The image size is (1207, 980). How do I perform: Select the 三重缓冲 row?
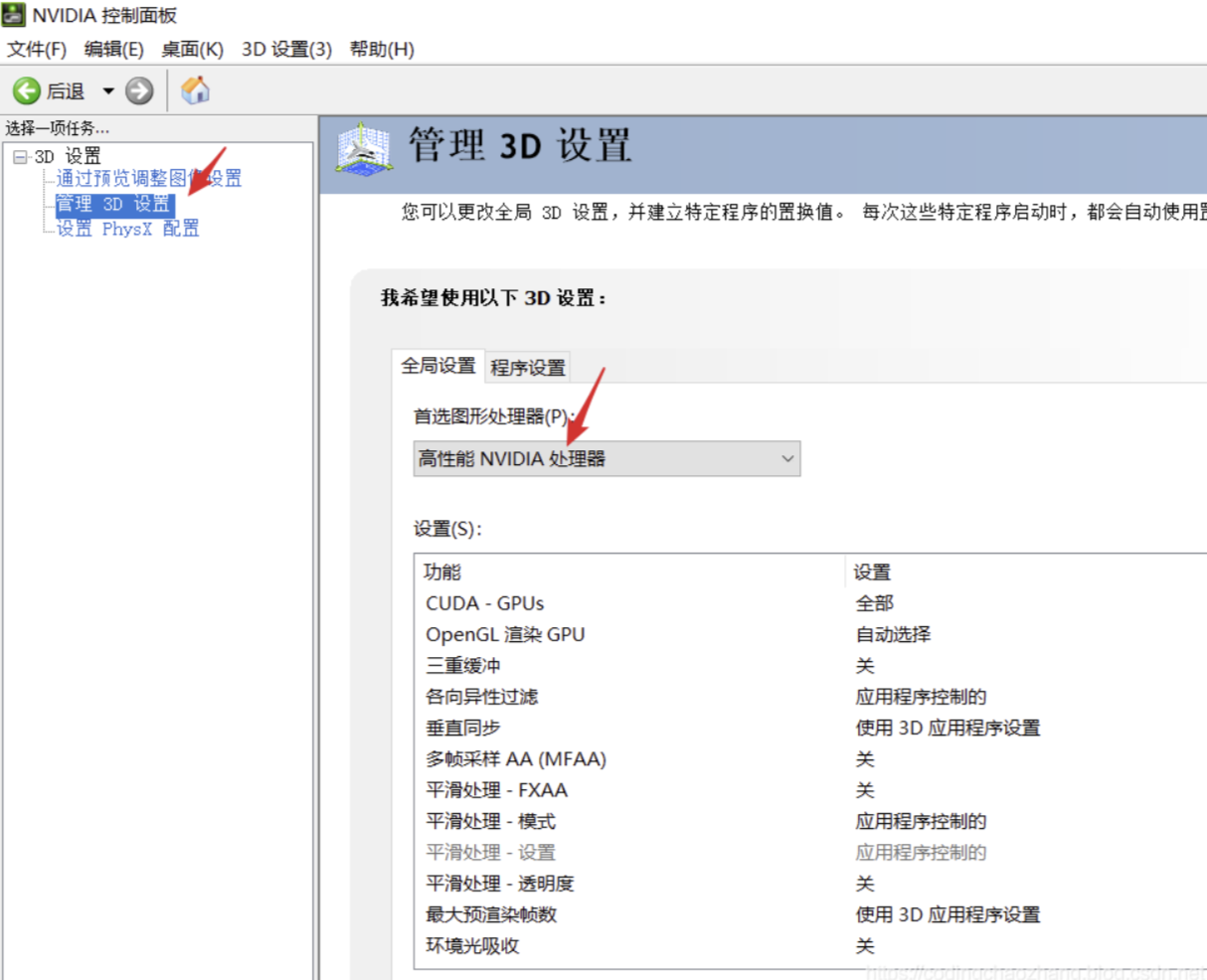pyautogui.click(x=810, y=666)
